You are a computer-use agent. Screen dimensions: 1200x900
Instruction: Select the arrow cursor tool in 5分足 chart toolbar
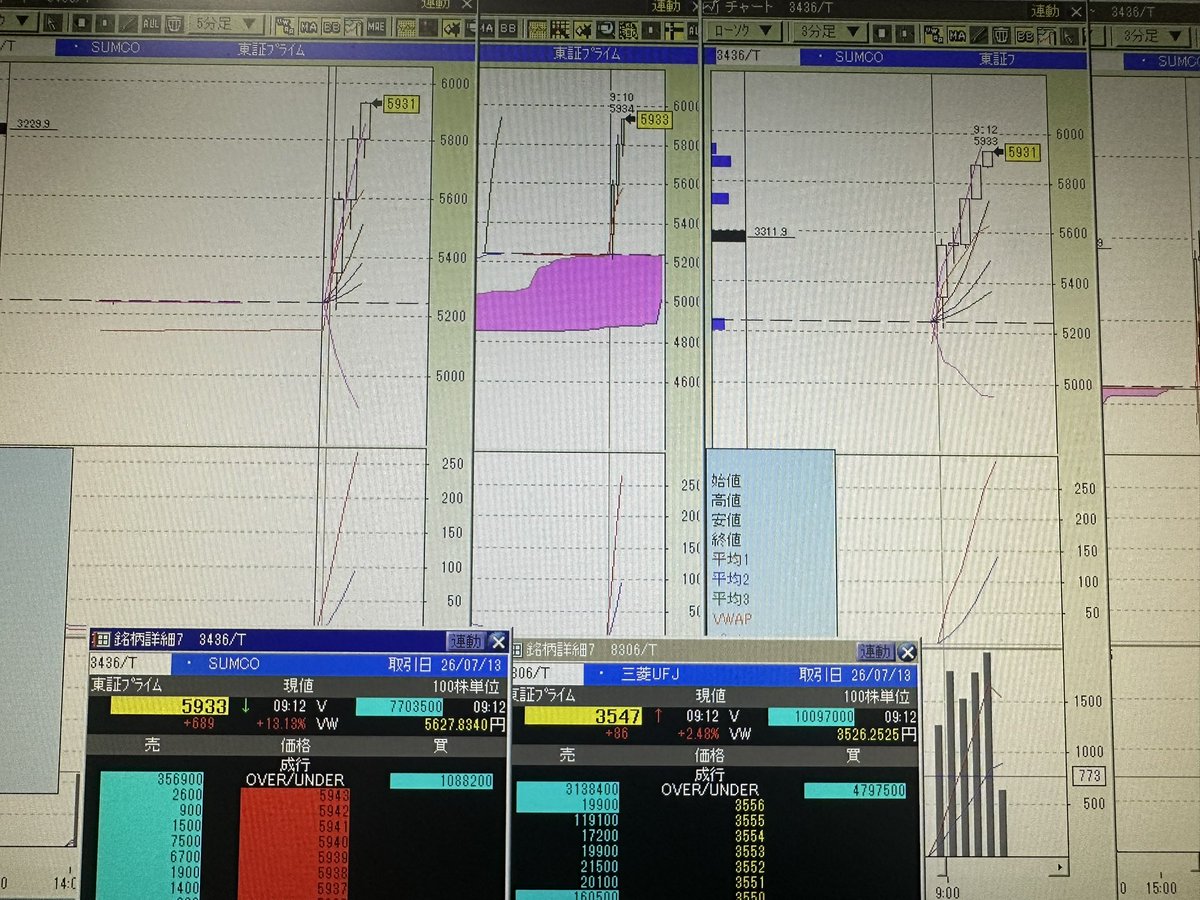click(x=52, y=23)
